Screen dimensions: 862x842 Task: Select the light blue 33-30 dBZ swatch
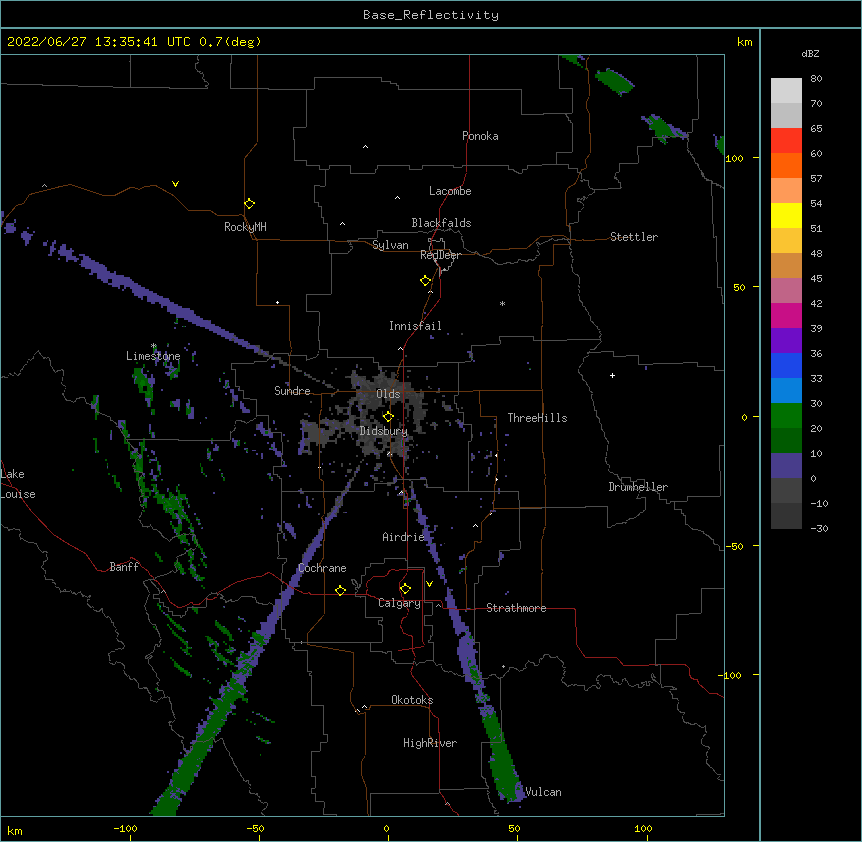click(786, 391)
